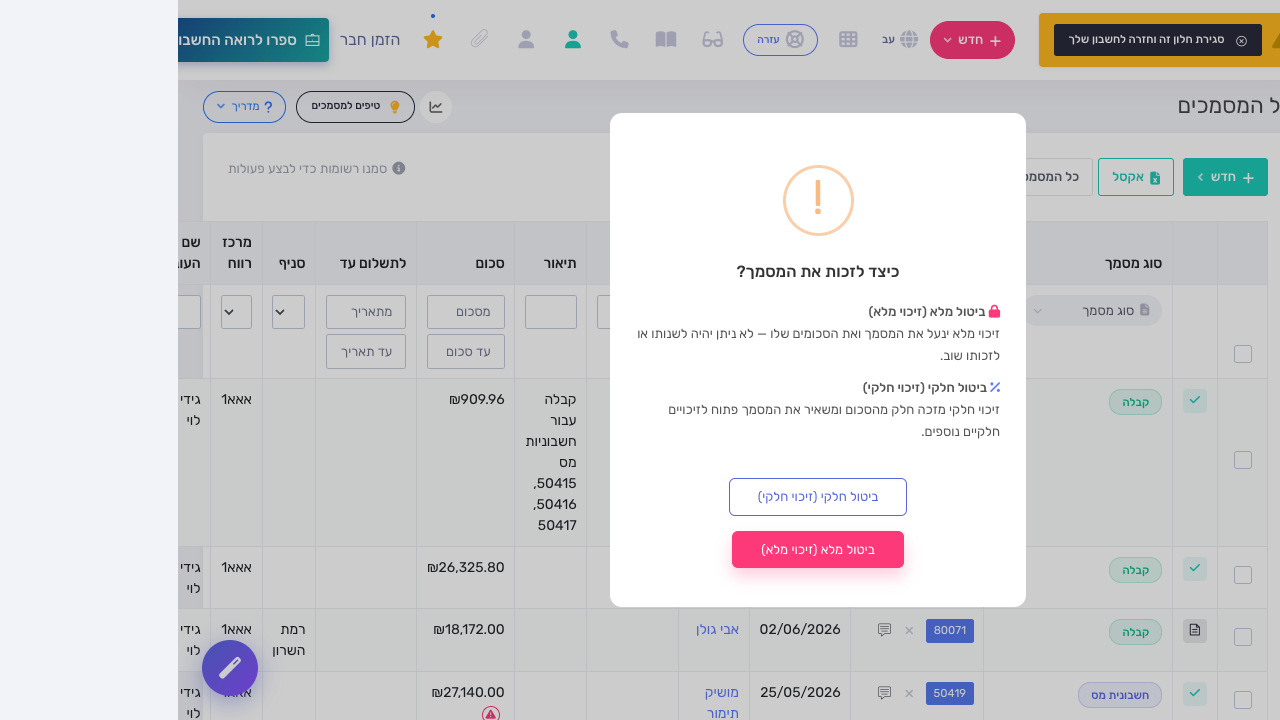
Task: Expand the pink חדש dropdown in top bar
Action: tap(972, 40)
